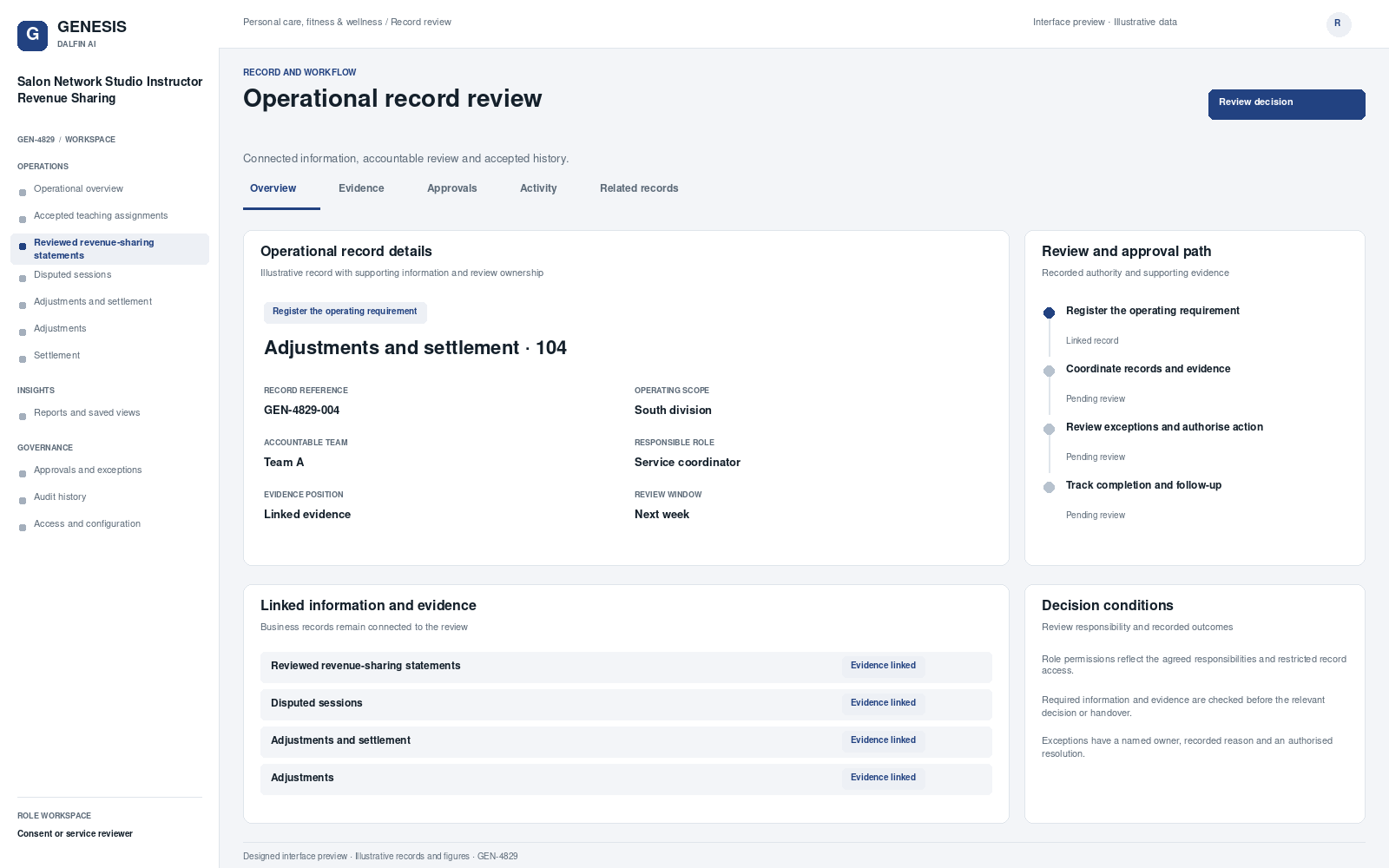Click the Record review breadcrumb
The height and width of the screenshot is (868, 1389).
point(421,23)
